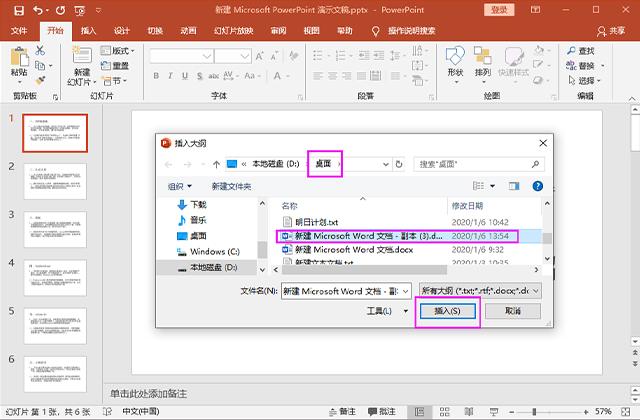The height and width of the screenshot is (420, 640).
Task: Toggle preview pane icon in dialog
Action: [x=514, y=186]
